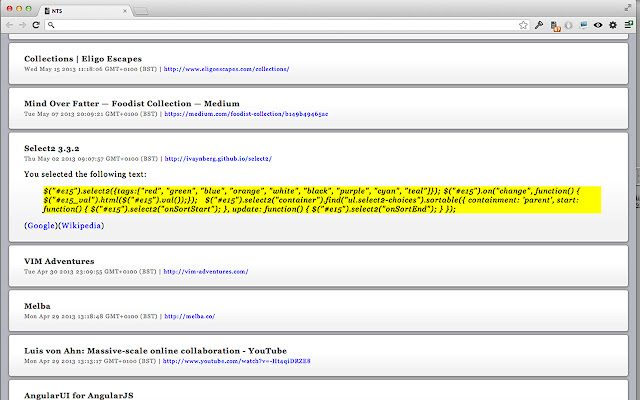This screenshot has height=400, width=640.
Task: Open the medium.com foodist-collection link
Action: click(246, 114)
